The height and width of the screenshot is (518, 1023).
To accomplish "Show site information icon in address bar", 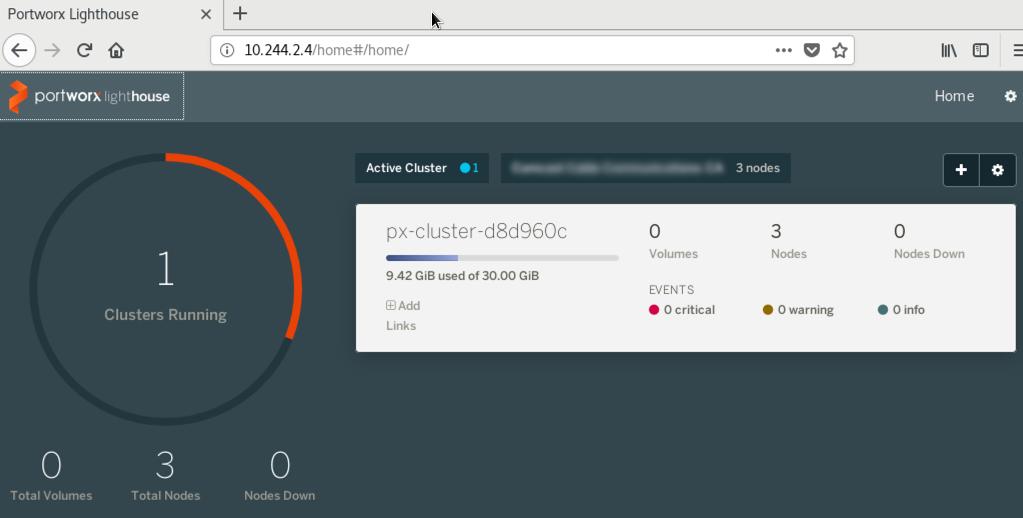I will [227, 50].
